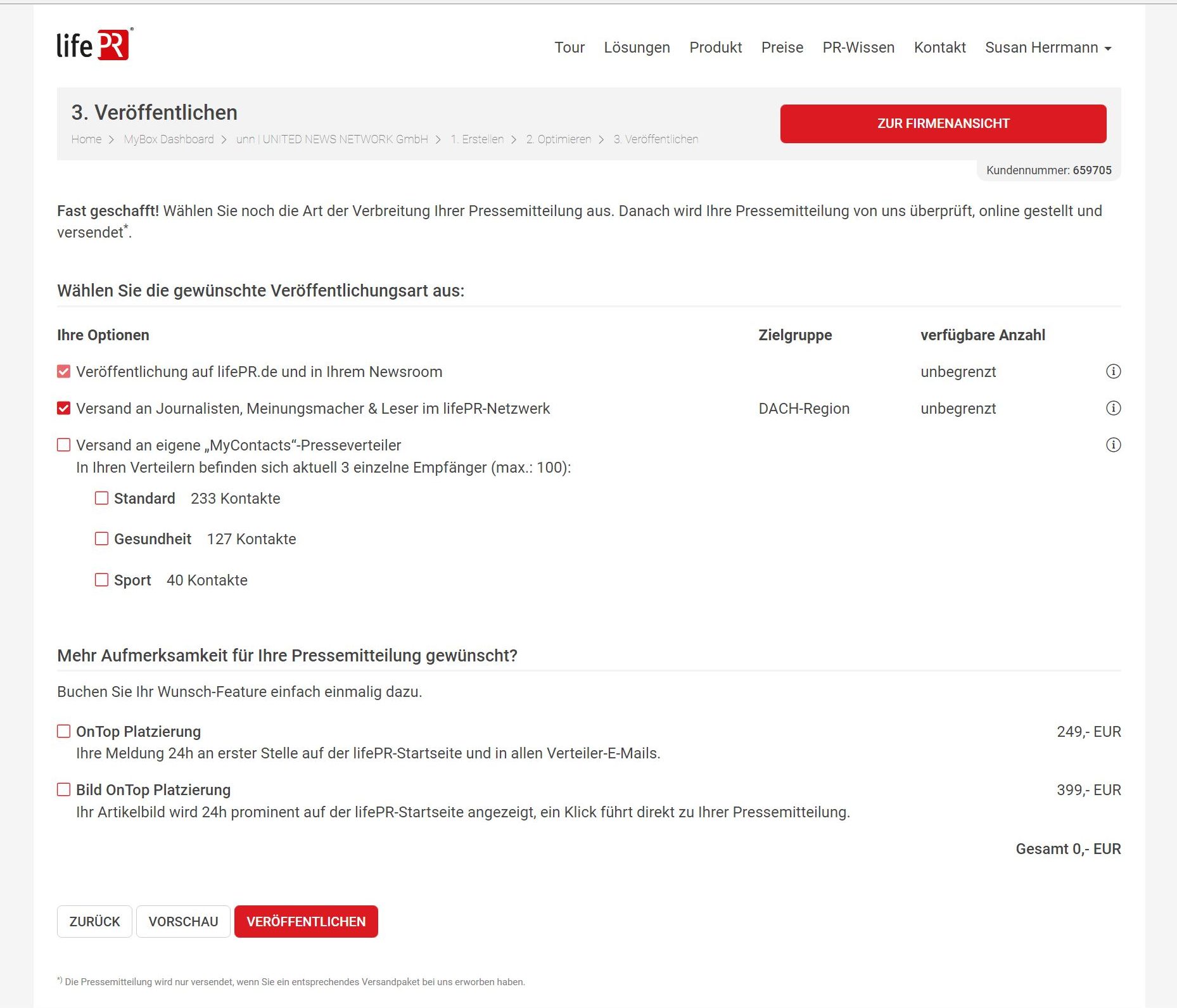The image size is (1177, 1008).
Task: Open info icon for lifePR.de Newsroom publication
Action: pyautogui.click(x=1112, y=372)
